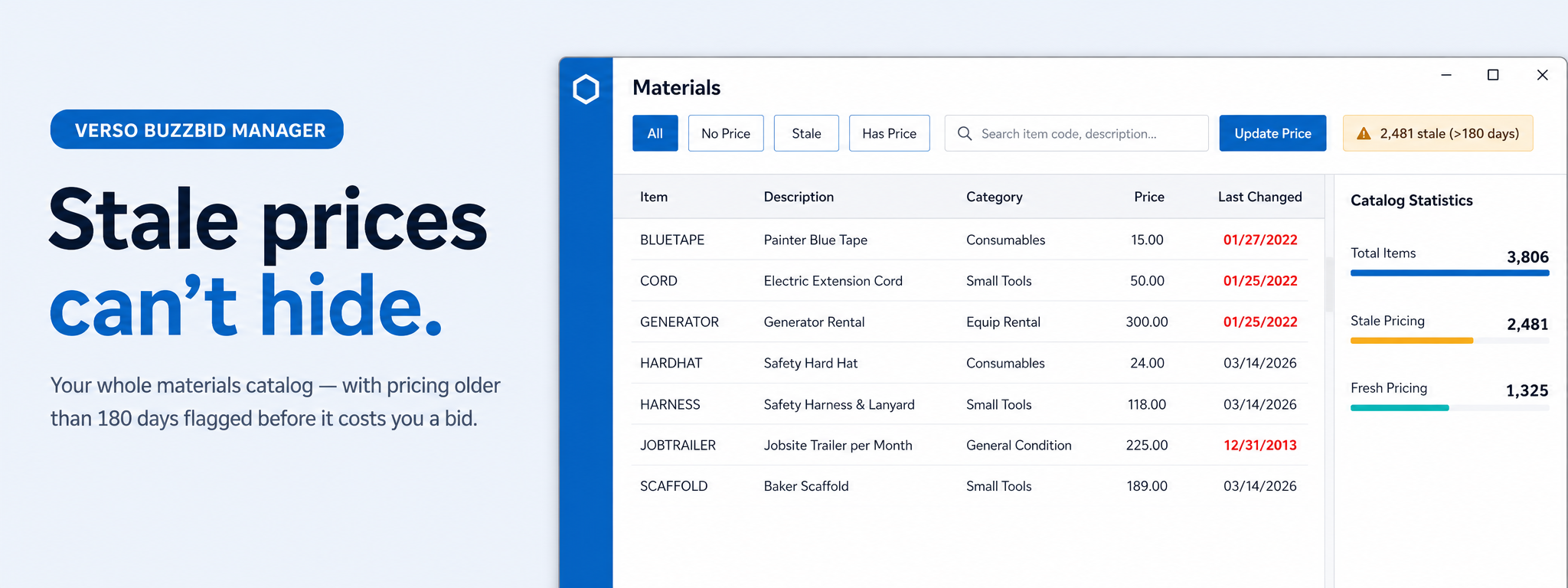Select the CORD item code

point(658,281)
